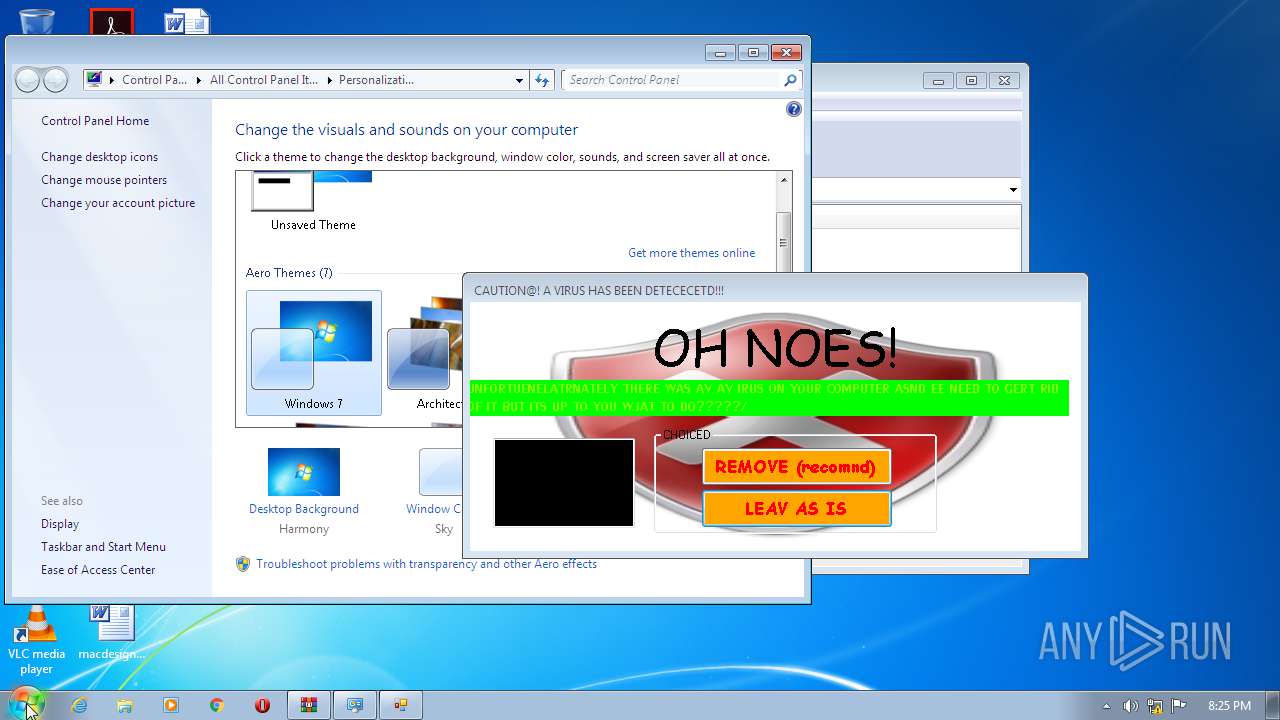Open the Recycle Bin desktop icon

pyautogui.click(x=37, y=20)
